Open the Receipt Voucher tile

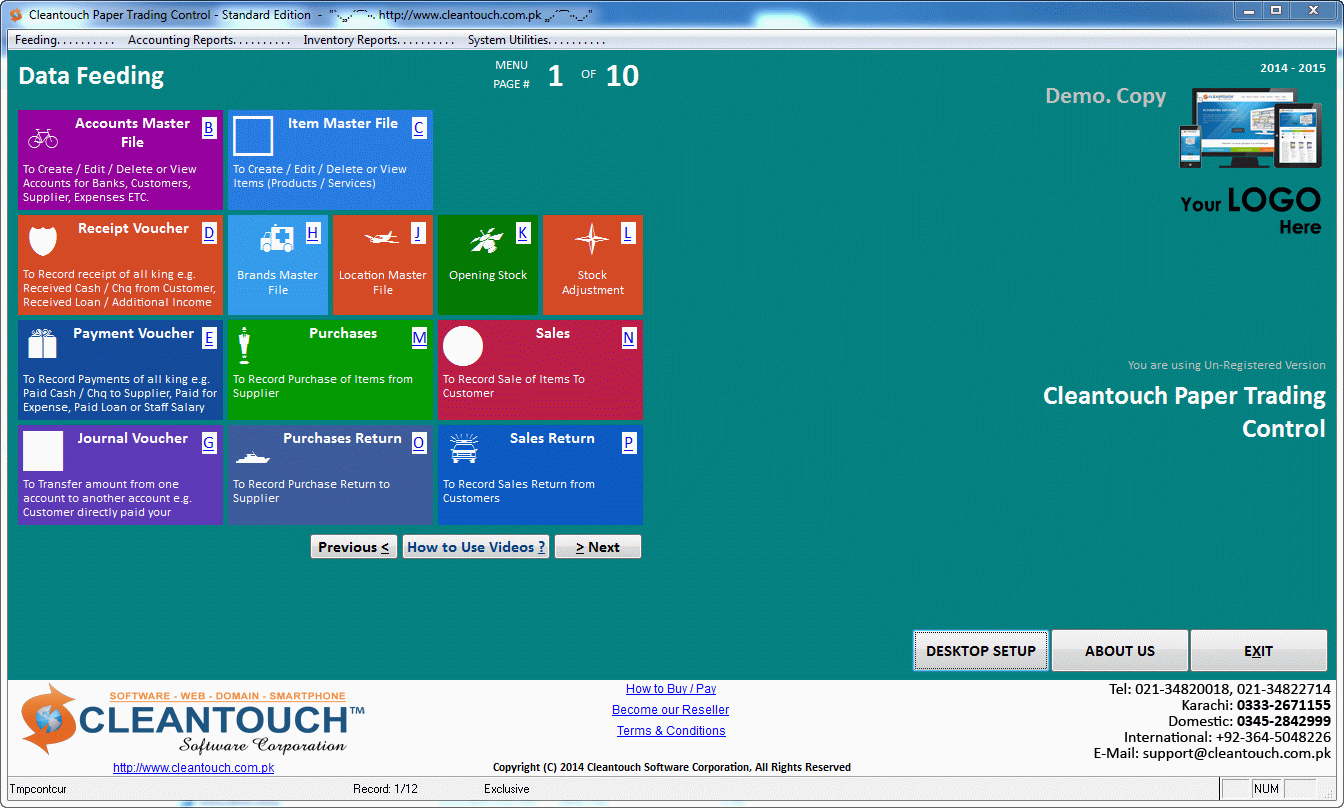coord(121,265)
